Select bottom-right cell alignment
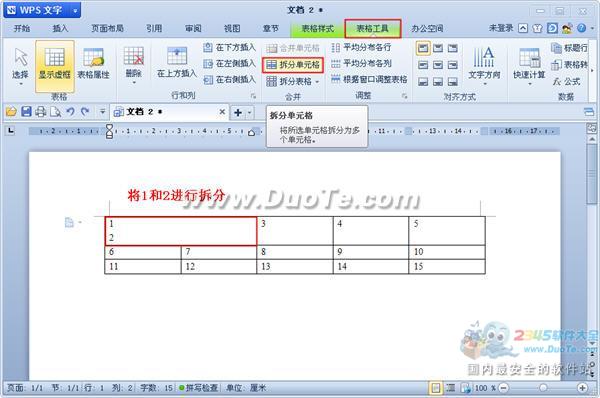 [x=453, y=82]
